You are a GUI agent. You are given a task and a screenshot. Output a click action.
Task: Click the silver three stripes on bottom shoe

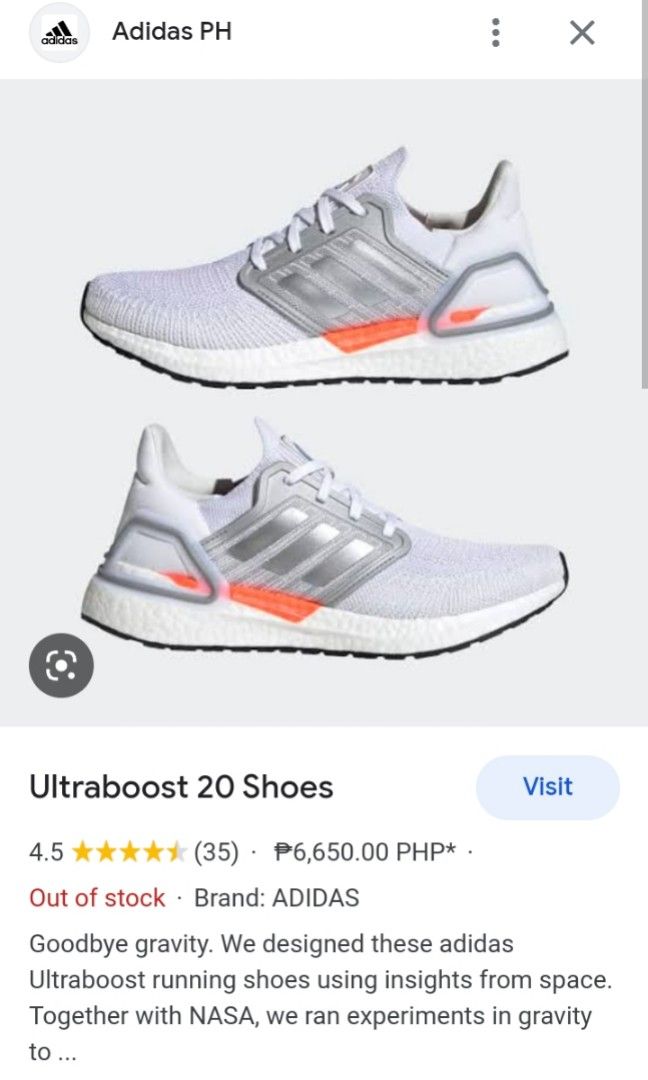303,544
